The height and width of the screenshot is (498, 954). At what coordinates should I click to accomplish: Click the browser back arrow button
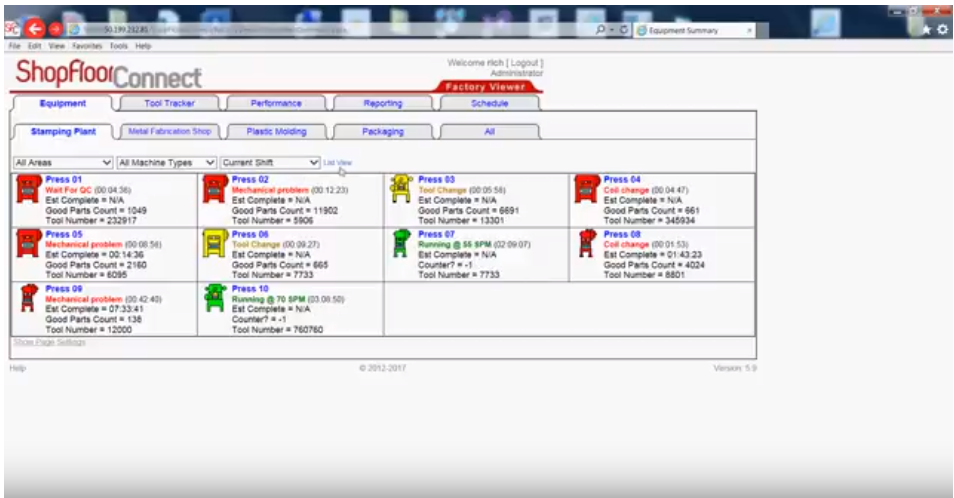[x=36, y=29]
